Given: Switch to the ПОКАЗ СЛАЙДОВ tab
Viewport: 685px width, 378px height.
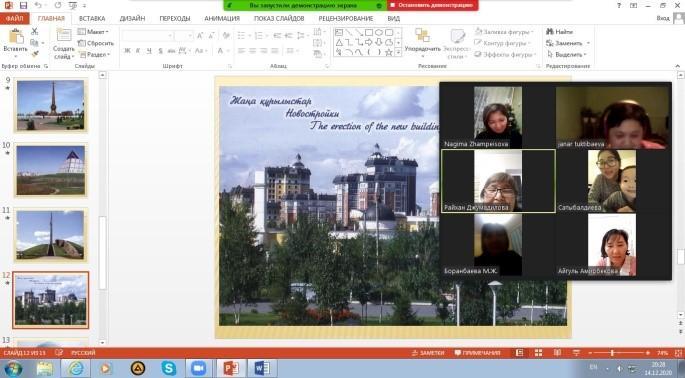Looking at the screenshot, I should [x=279, y=18].
